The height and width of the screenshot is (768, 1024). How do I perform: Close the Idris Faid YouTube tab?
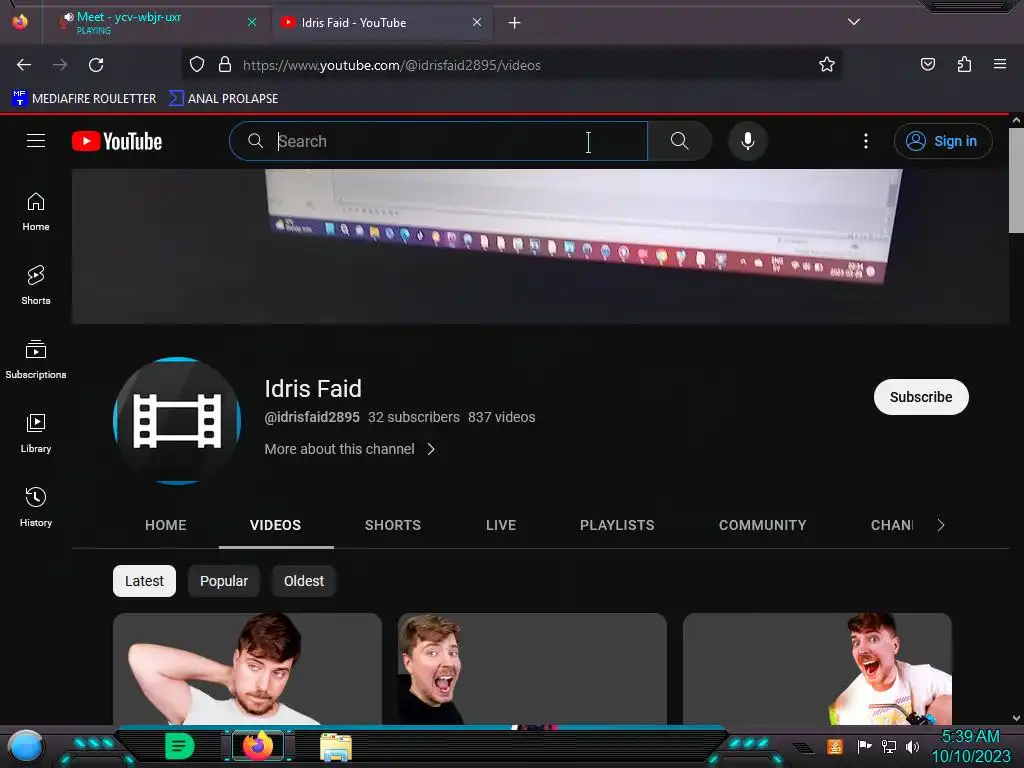[477, 22]
